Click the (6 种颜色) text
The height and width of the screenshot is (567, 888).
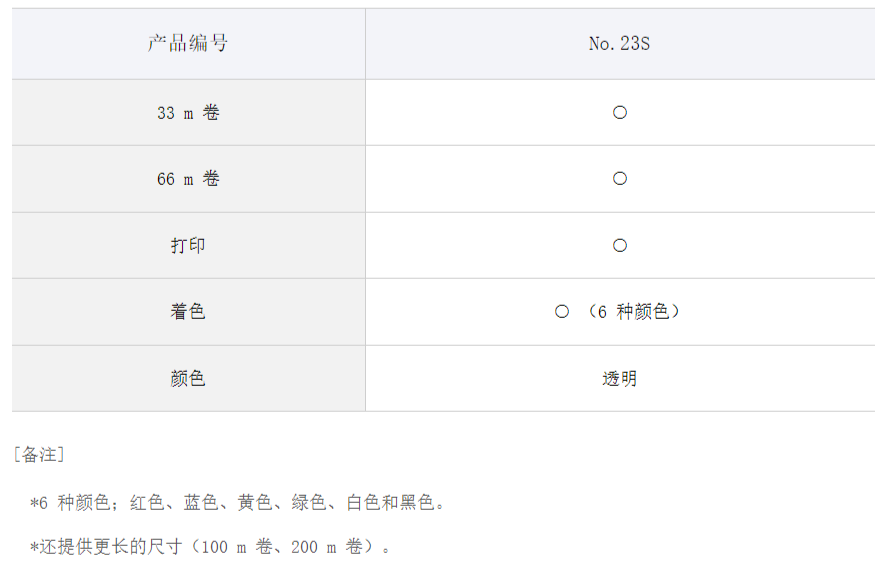click(x=634, y=312)
